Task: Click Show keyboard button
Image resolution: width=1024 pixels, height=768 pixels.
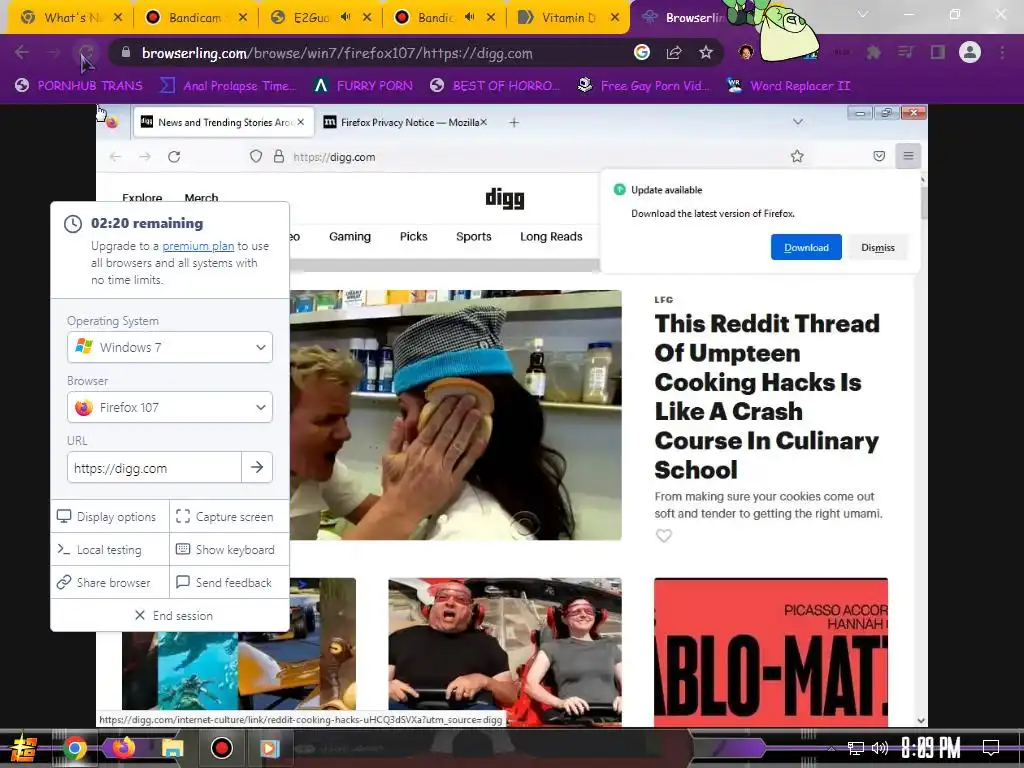Action: pos(229,550)
